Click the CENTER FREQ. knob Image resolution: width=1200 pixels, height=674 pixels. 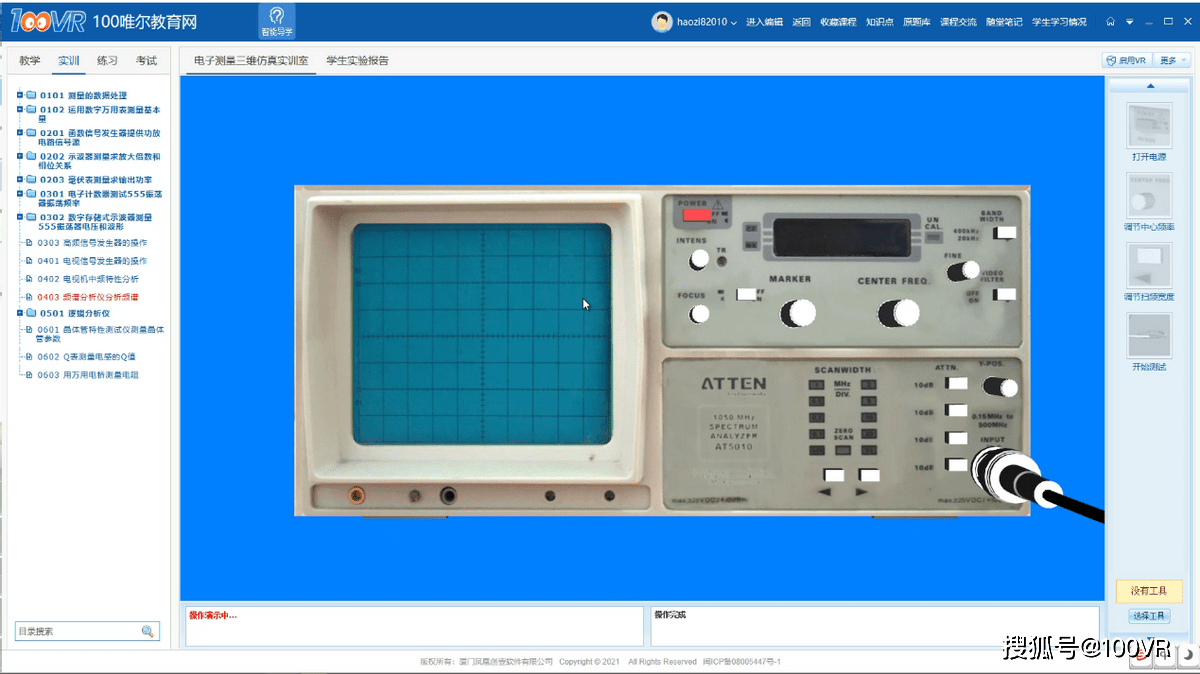pyautogui.click(x=897, y=313)
